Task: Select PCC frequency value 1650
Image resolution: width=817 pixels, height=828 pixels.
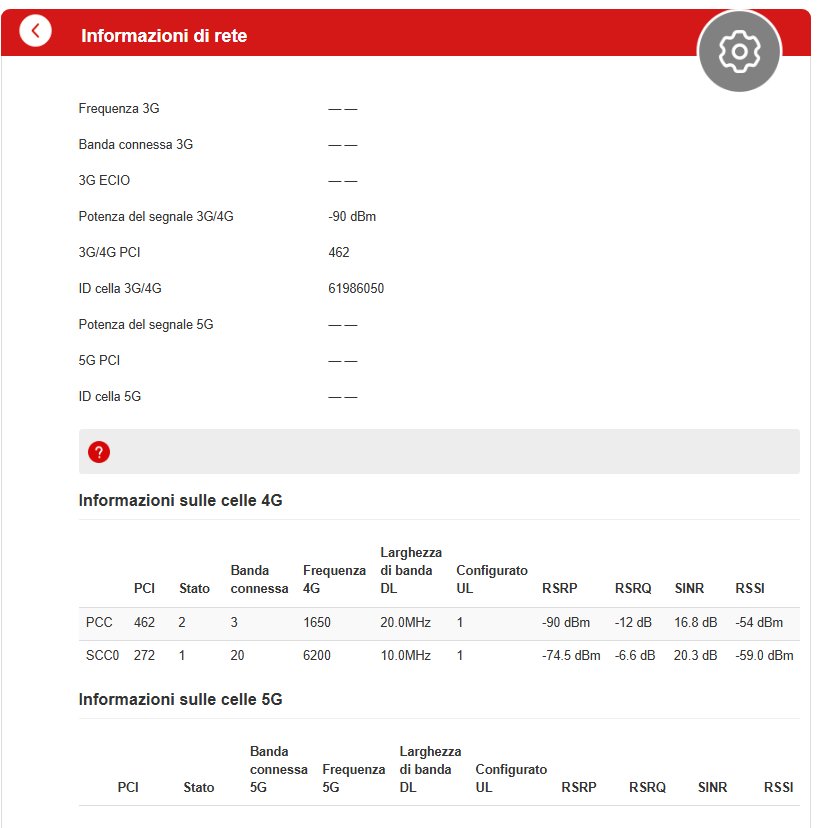Action: coord(316,622)
